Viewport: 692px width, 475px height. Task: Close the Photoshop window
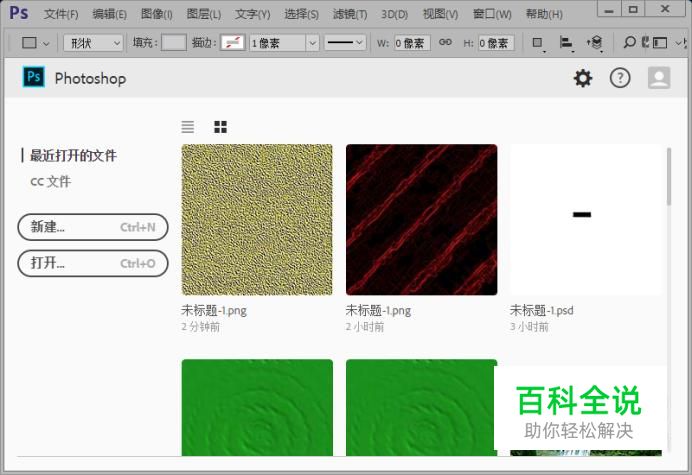coord(665,9)
